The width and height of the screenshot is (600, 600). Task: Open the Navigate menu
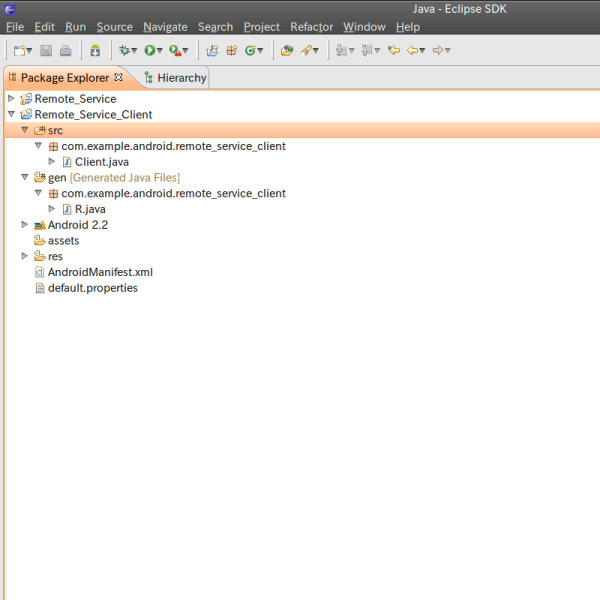[165, 27]
